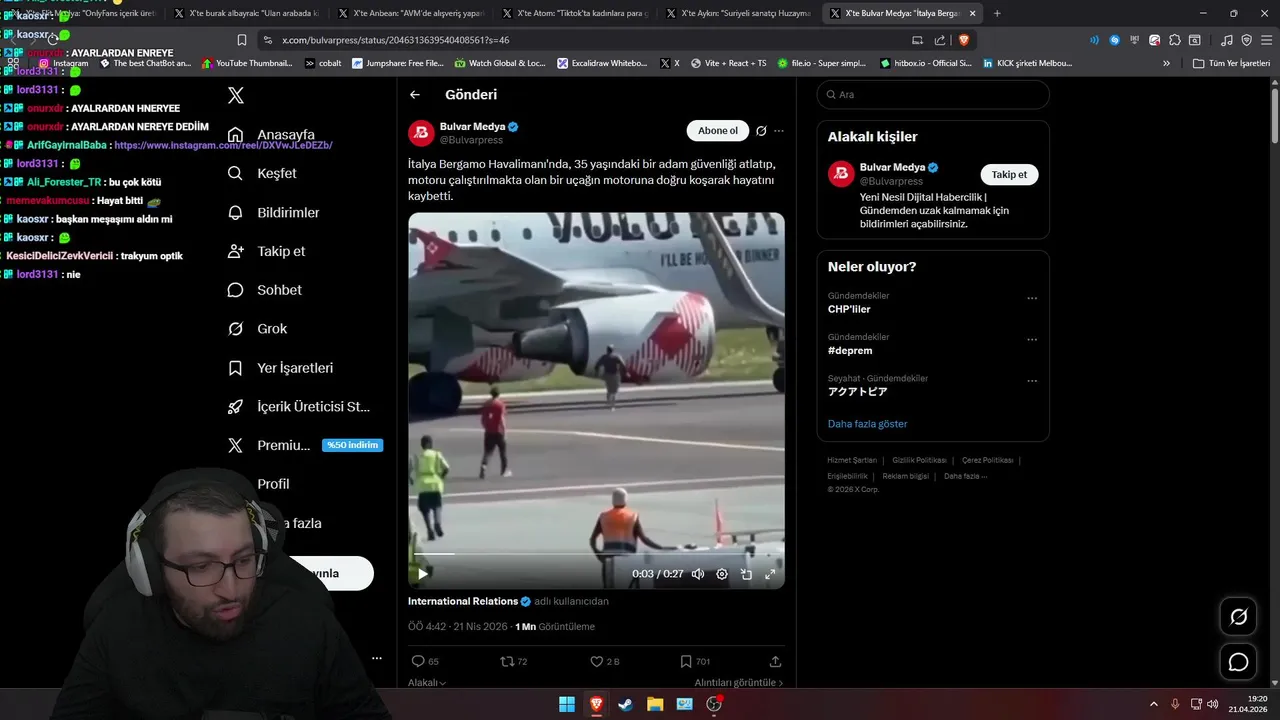Expand the video to fullscreen
This screenshot has height=720, width=1280.
pos(770,574)
